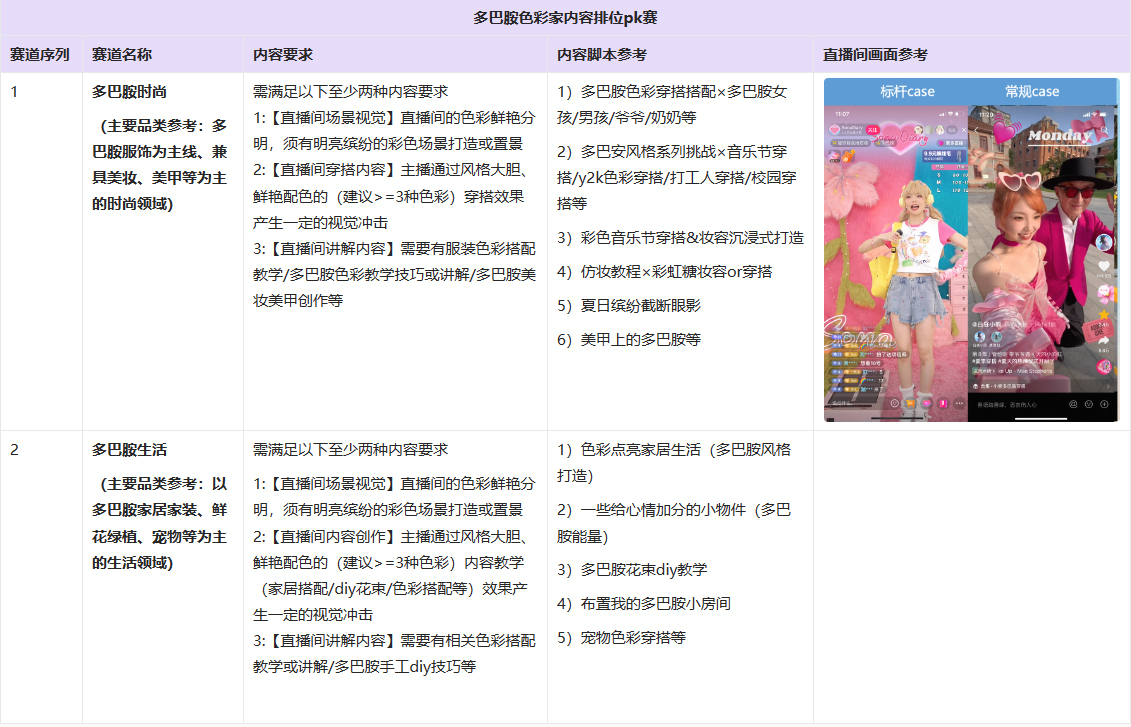
Task: Tap the emoji icon beside the livestream comment box
Action: pos(894,403)
